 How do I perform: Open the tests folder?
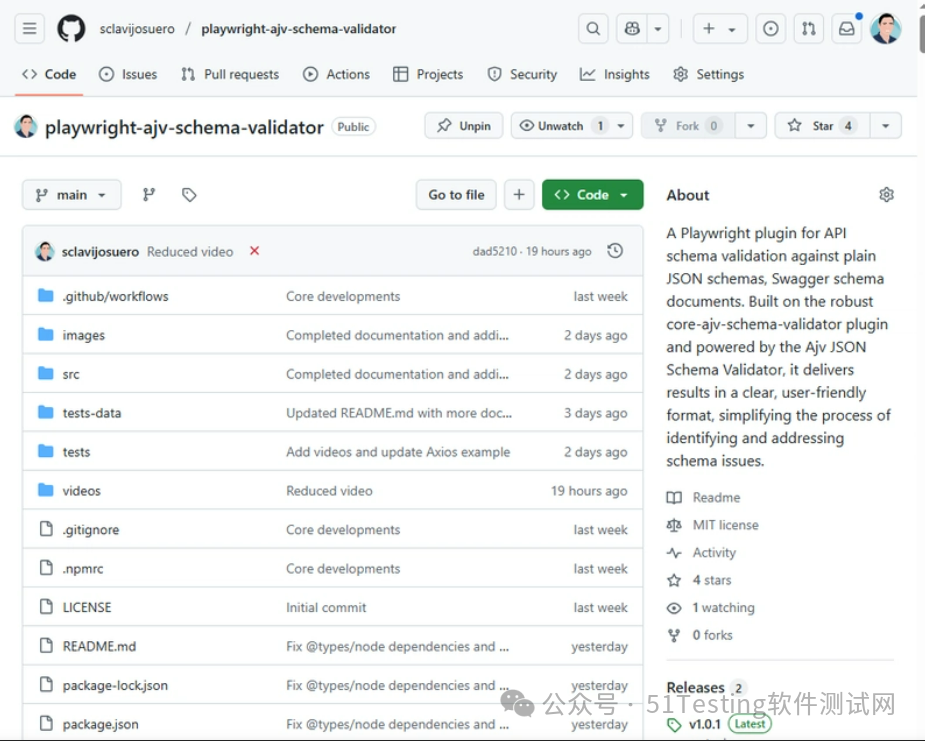76,452
